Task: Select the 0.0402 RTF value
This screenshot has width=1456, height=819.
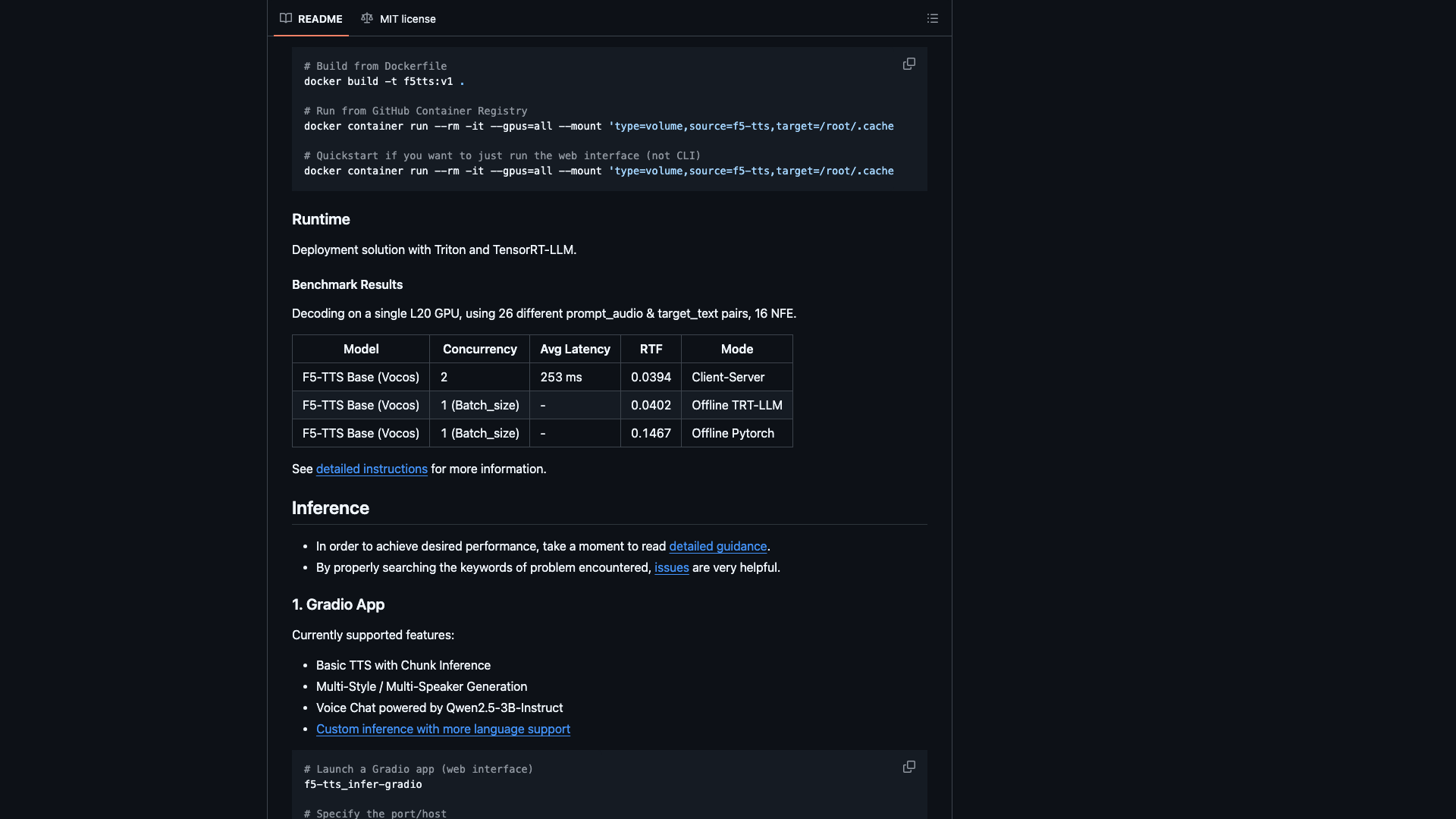Action: (651, 405)
